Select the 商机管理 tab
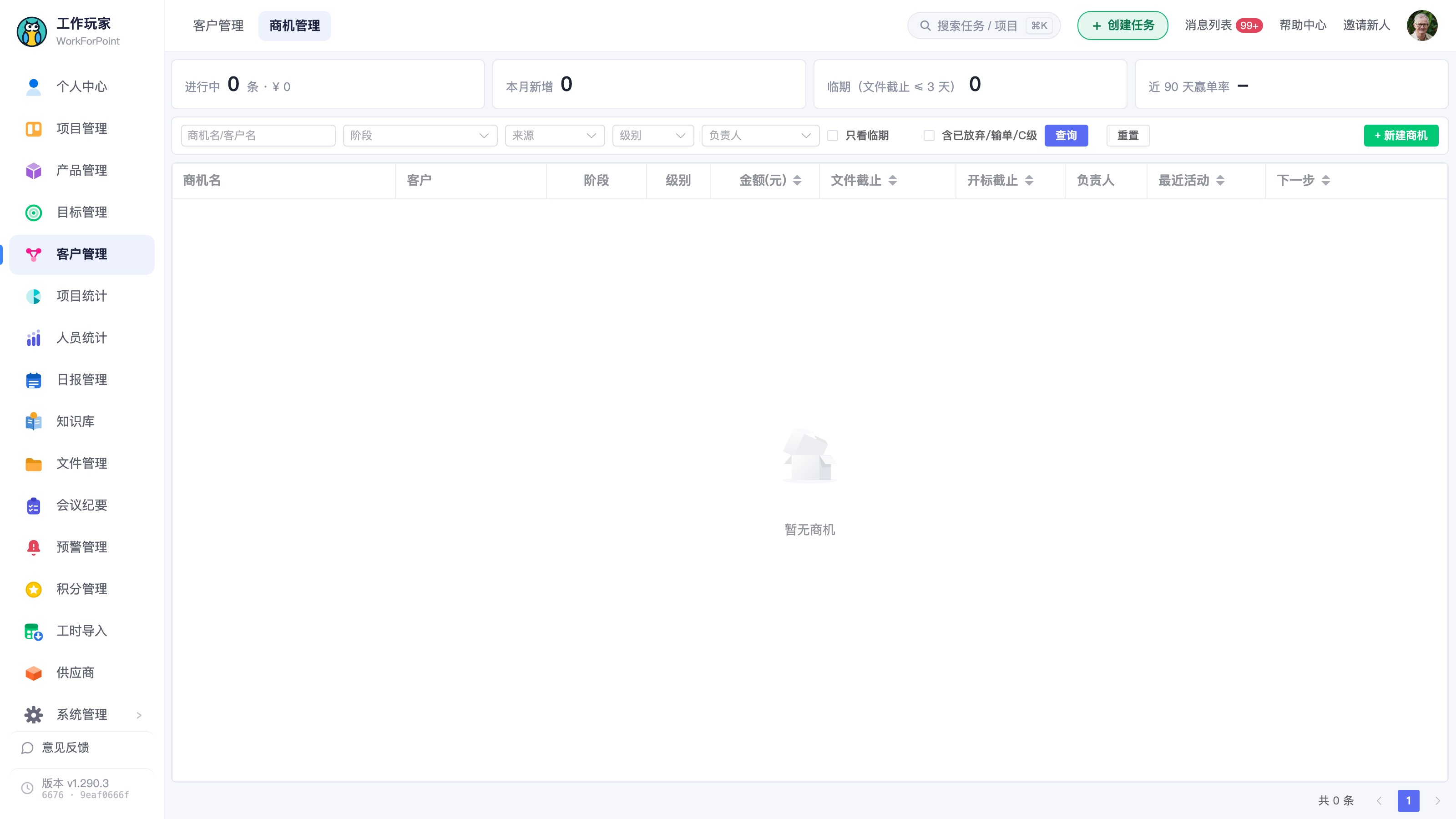Viewport: 1456px width, 819px height. [294, 25]
